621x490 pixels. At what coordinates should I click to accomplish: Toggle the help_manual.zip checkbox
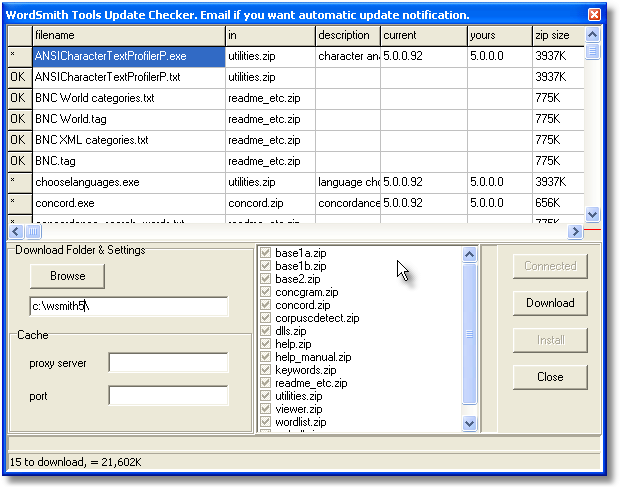pos(265,357)
